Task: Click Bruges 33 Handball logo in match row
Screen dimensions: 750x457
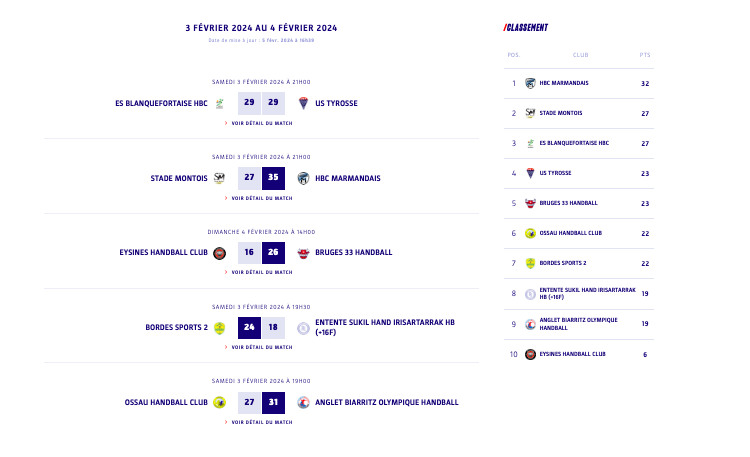Action: click(x=303, y=253)
